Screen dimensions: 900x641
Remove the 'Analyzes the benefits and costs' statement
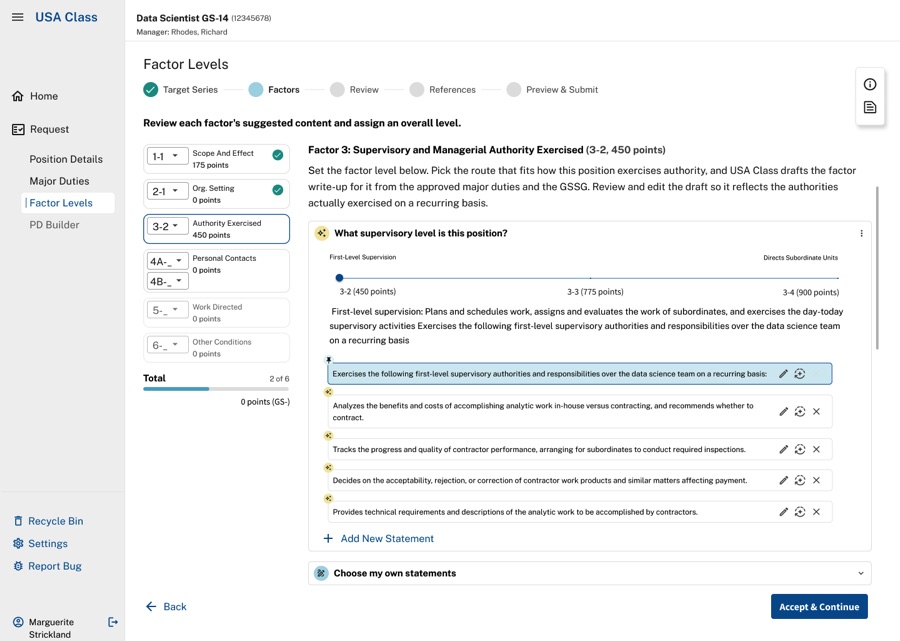816,411
